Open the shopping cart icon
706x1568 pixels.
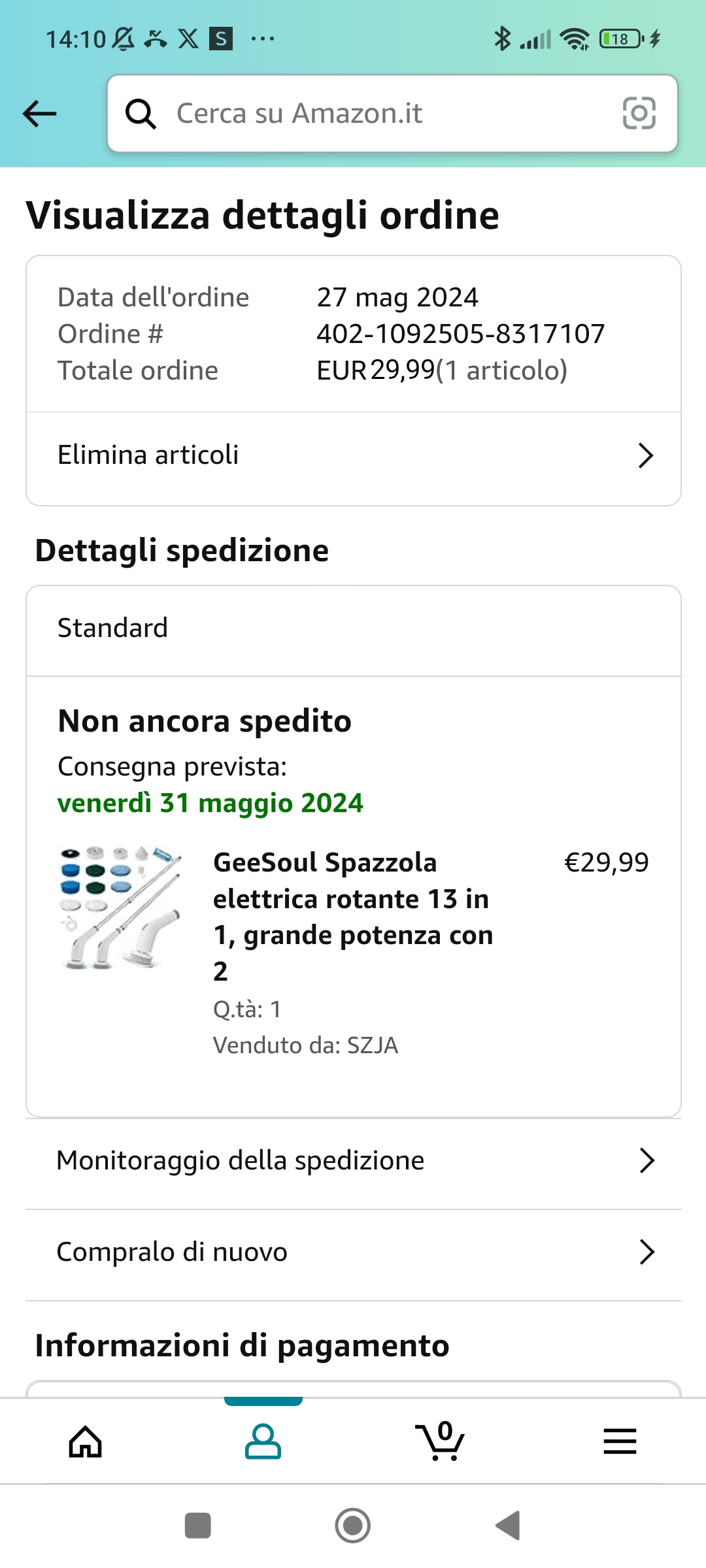pos(440,1441)
